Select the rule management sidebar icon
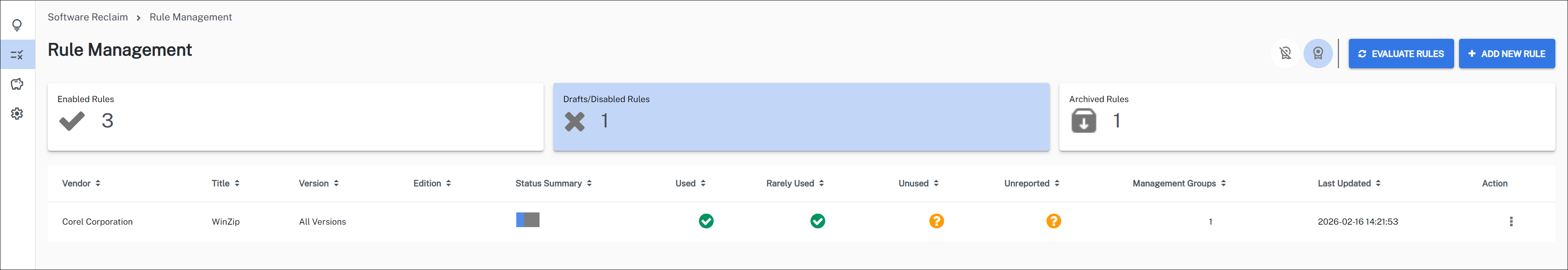 [17, 55]
